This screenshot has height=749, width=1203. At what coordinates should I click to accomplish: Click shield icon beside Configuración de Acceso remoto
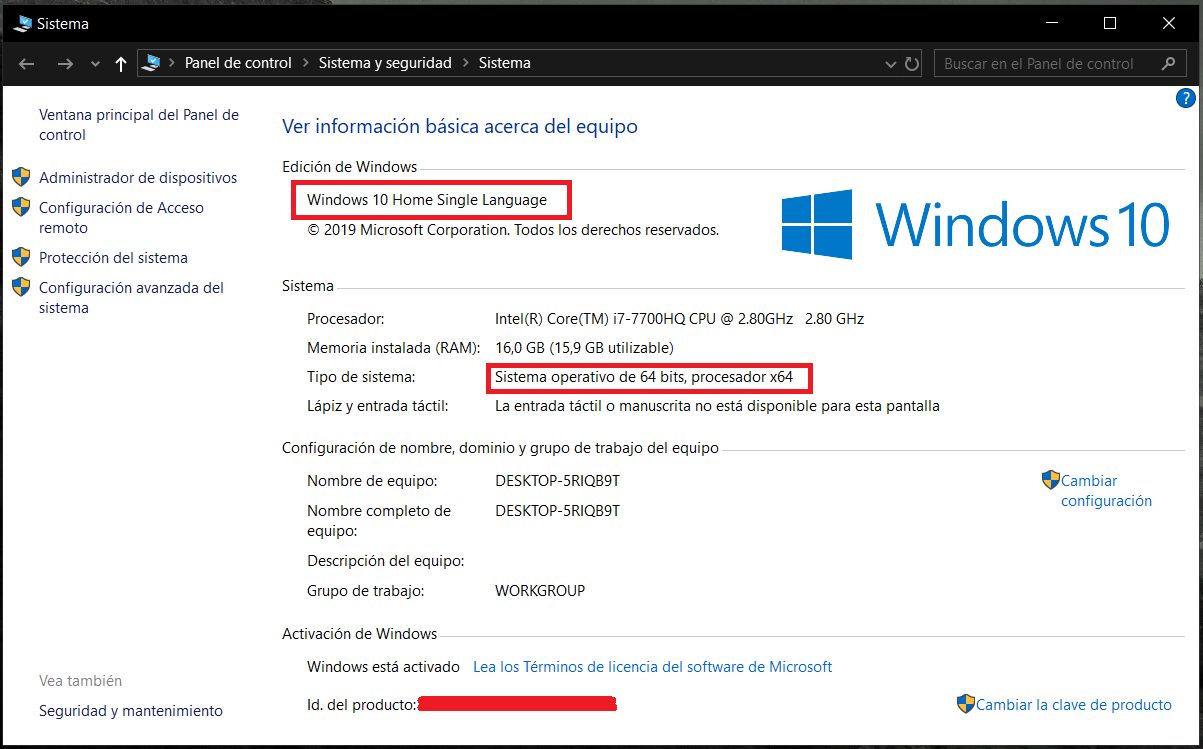click(21, 207)
